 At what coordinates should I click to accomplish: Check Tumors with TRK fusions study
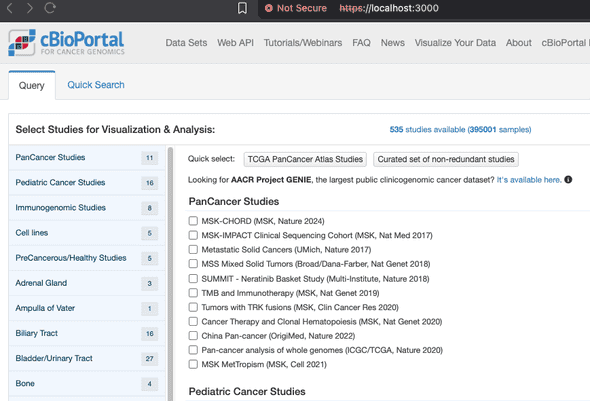[193, 307]
